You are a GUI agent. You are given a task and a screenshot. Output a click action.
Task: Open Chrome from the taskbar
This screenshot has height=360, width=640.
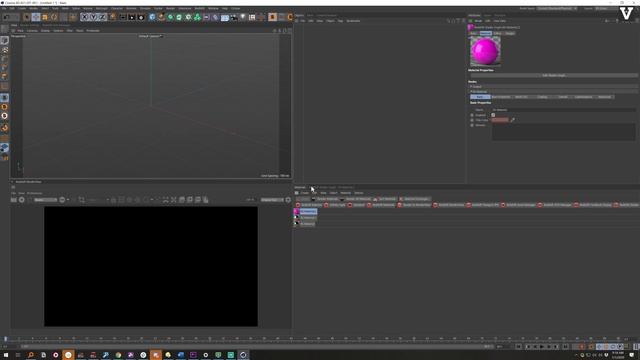click(118, 355)
